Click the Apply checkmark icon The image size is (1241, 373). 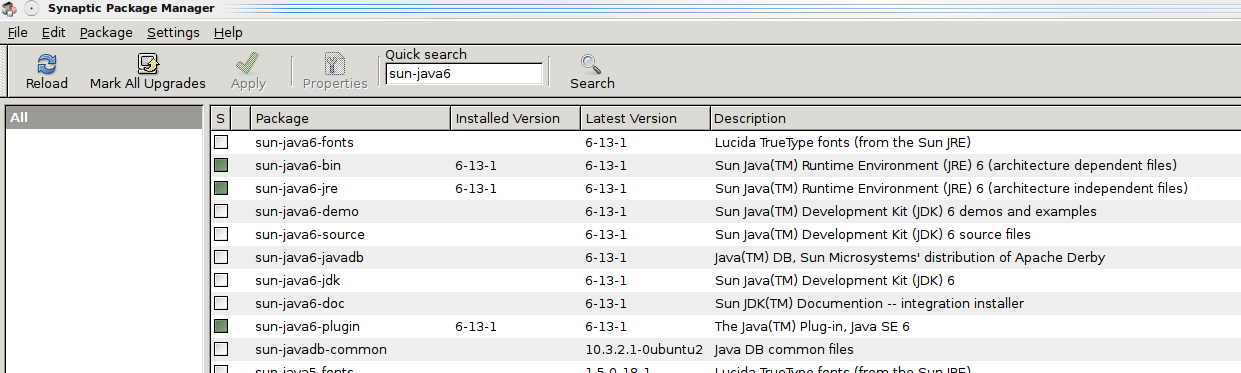[248, 64]
